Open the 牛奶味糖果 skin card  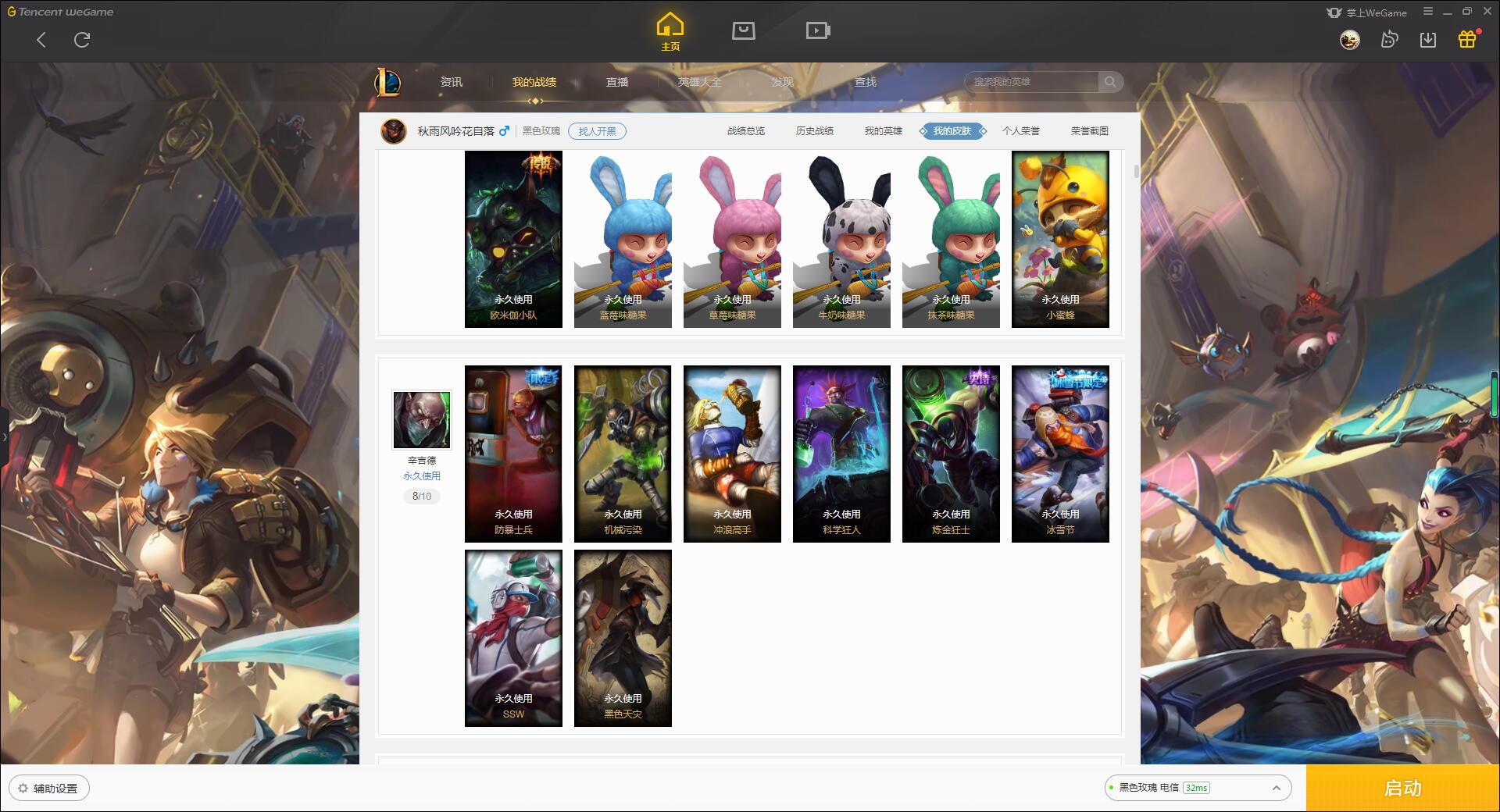(x=841, y=239)
